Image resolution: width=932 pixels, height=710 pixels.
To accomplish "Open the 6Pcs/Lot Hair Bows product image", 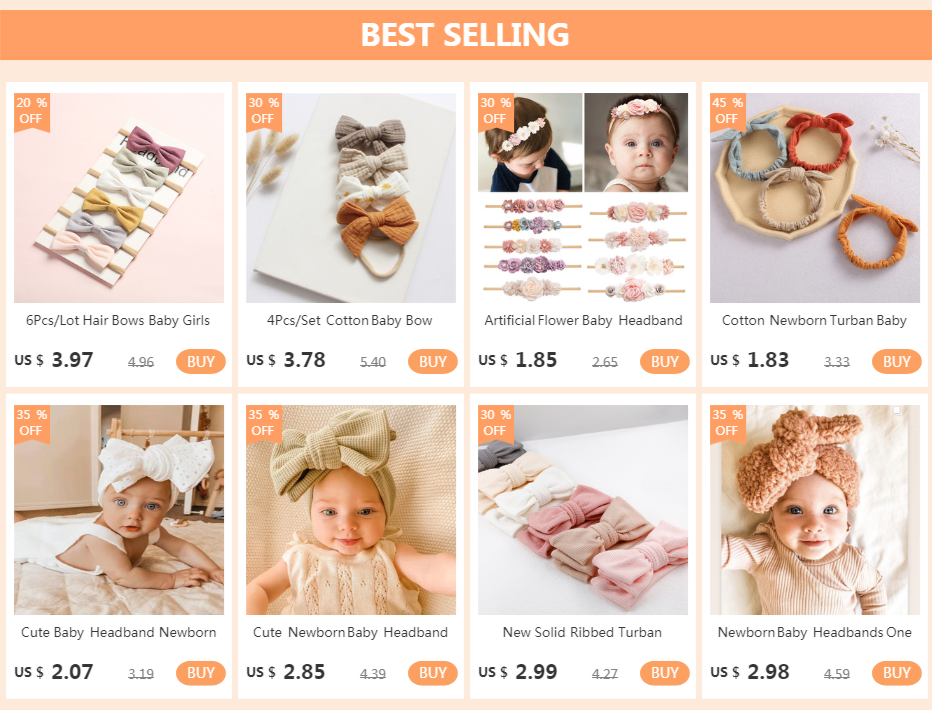I will (119, 198).
